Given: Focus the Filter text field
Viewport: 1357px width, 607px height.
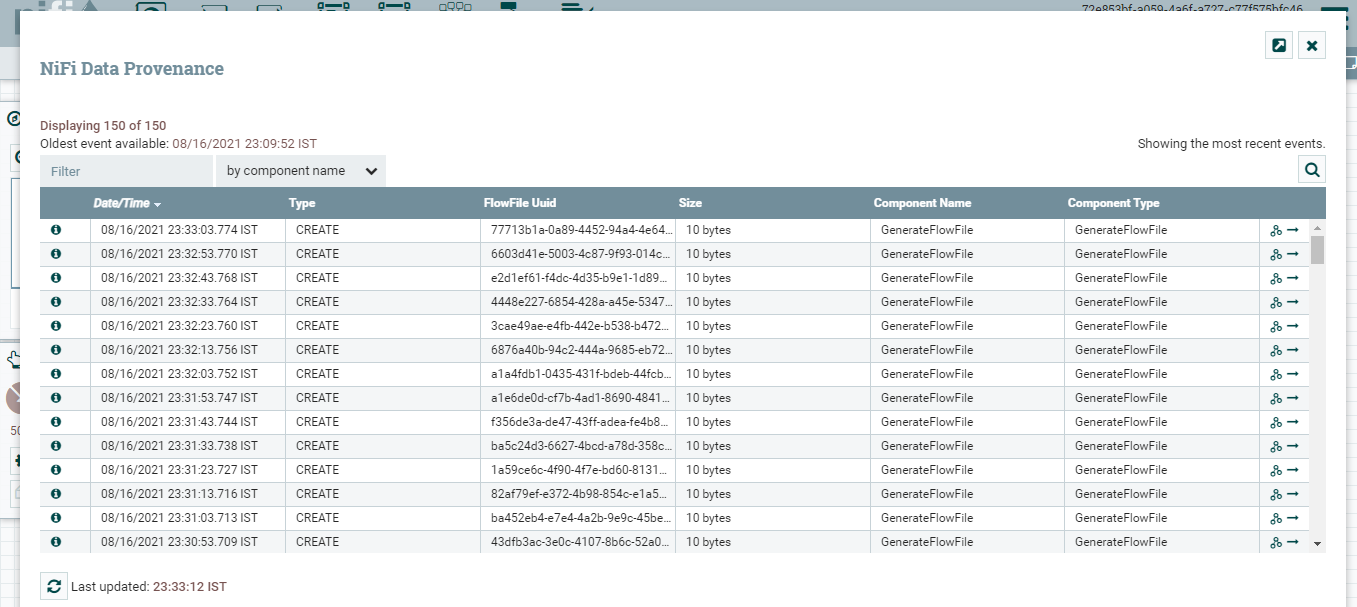Looking at the screenshot, I should tap(126, 171).
